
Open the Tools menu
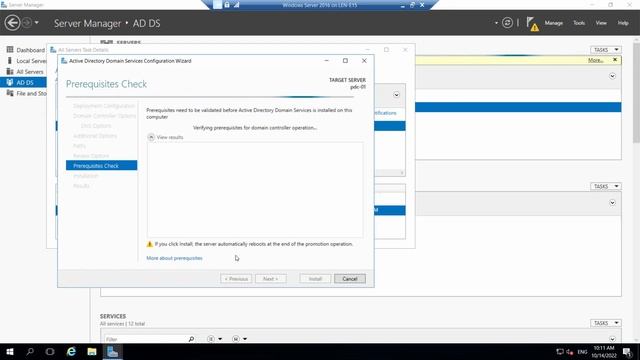pyautogui.click(x=579, y=23)
